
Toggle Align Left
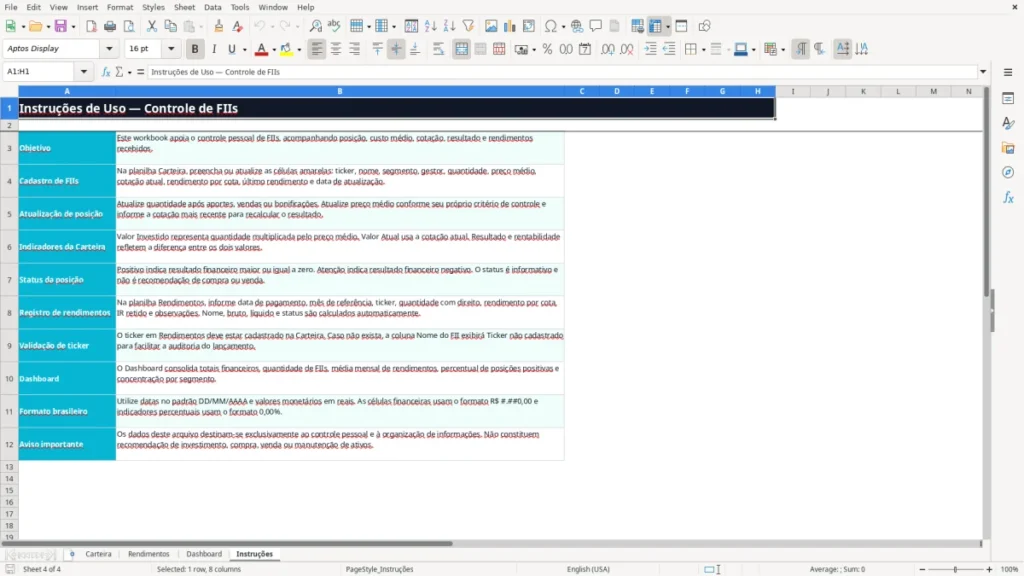[317, 49]
